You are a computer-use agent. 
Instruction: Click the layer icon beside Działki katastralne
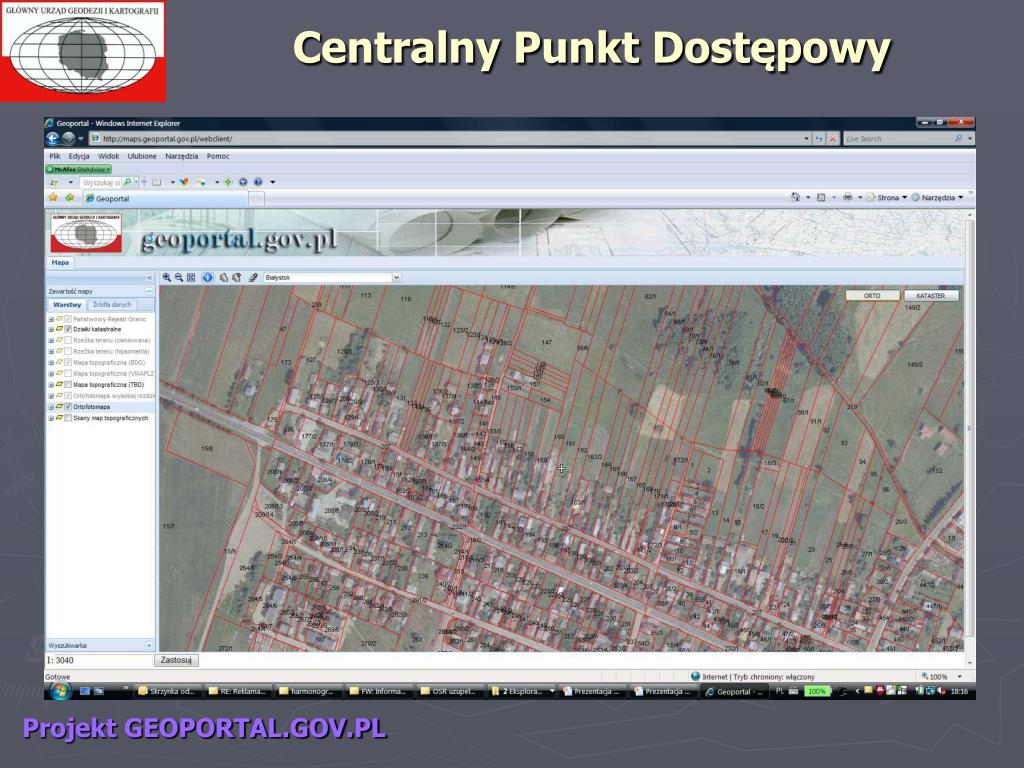pyautogui.click(x=59, y=330)
